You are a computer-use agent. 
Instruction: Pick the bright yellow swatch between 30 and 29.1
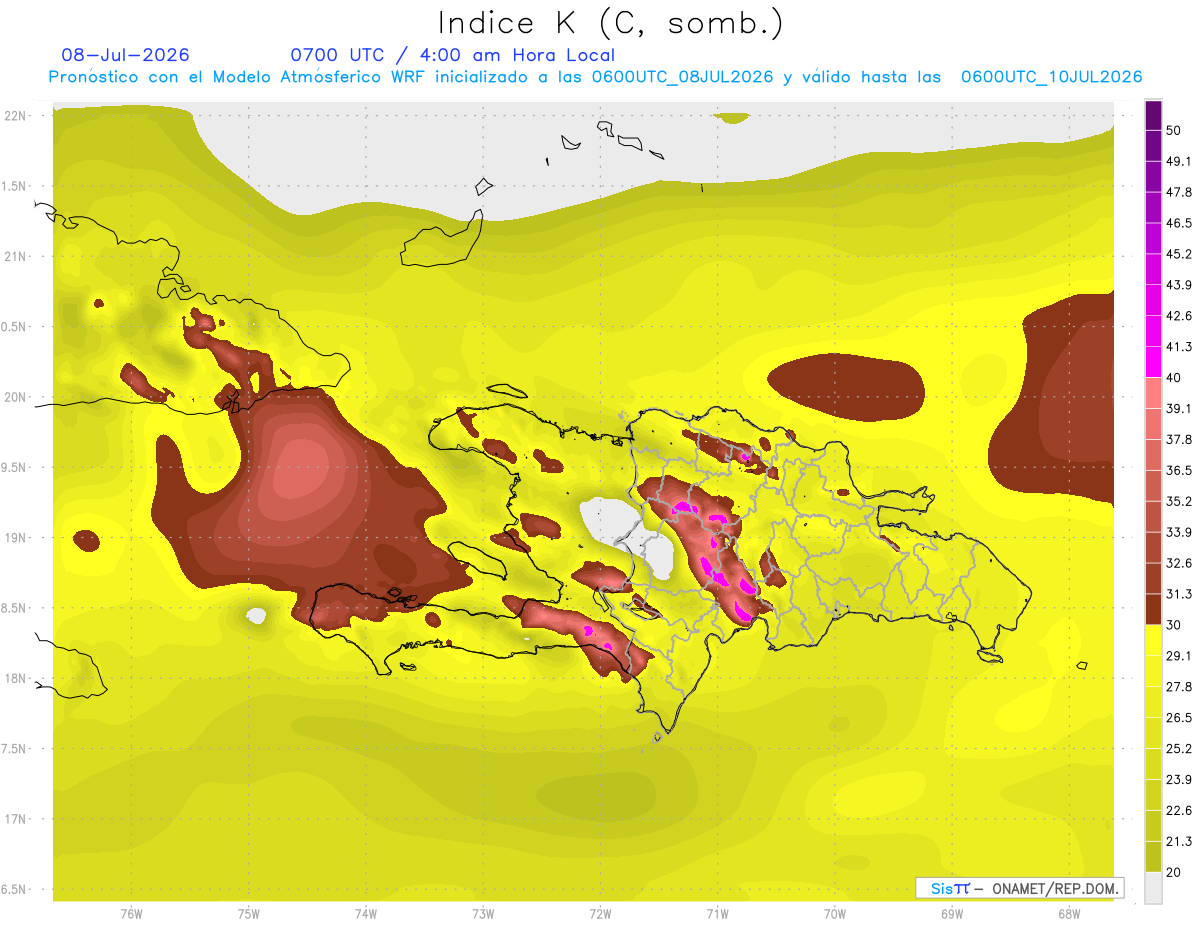[x=1154, y=640]
